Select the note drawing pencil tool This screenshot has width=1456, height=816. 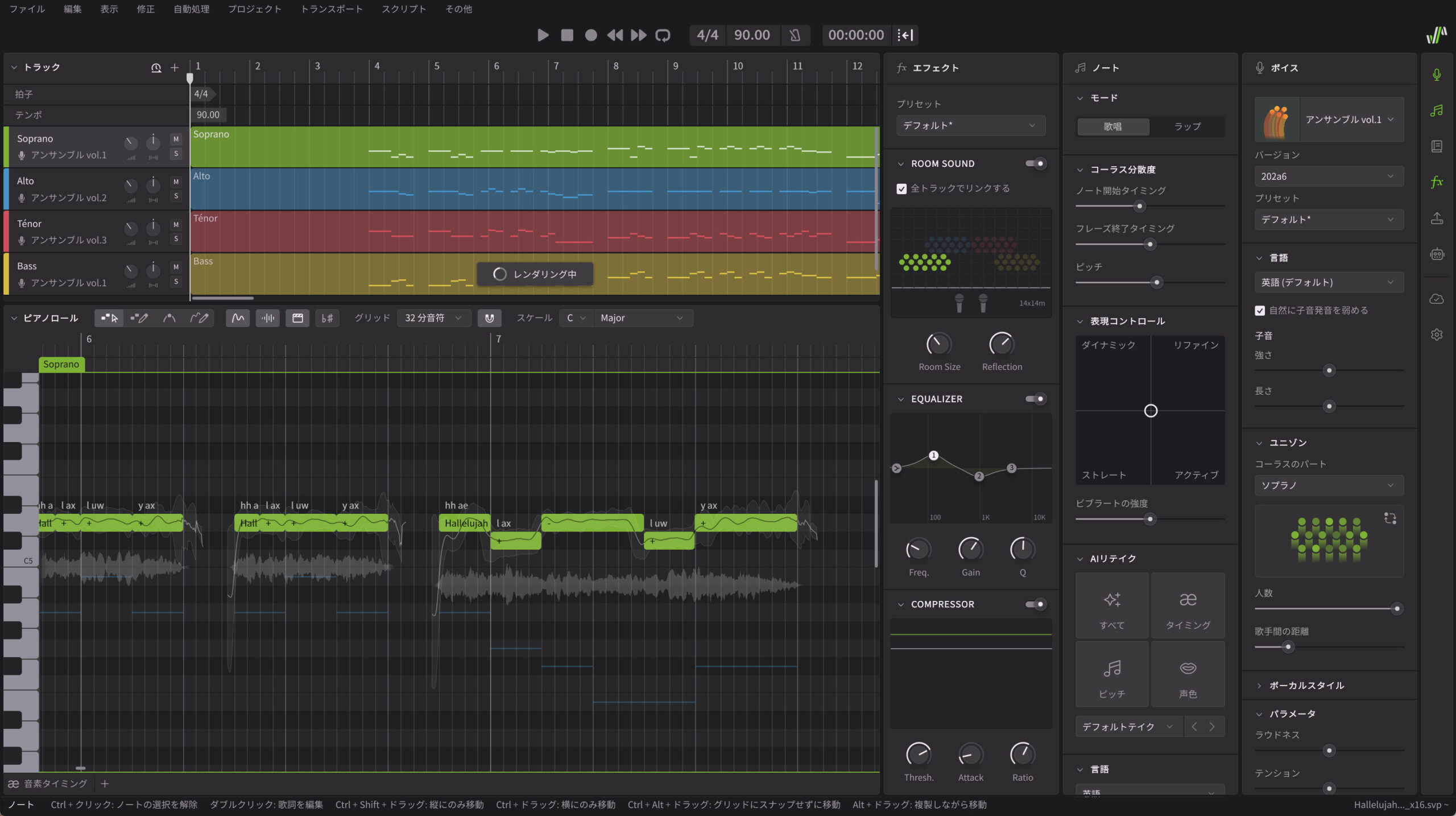point(139,318)
